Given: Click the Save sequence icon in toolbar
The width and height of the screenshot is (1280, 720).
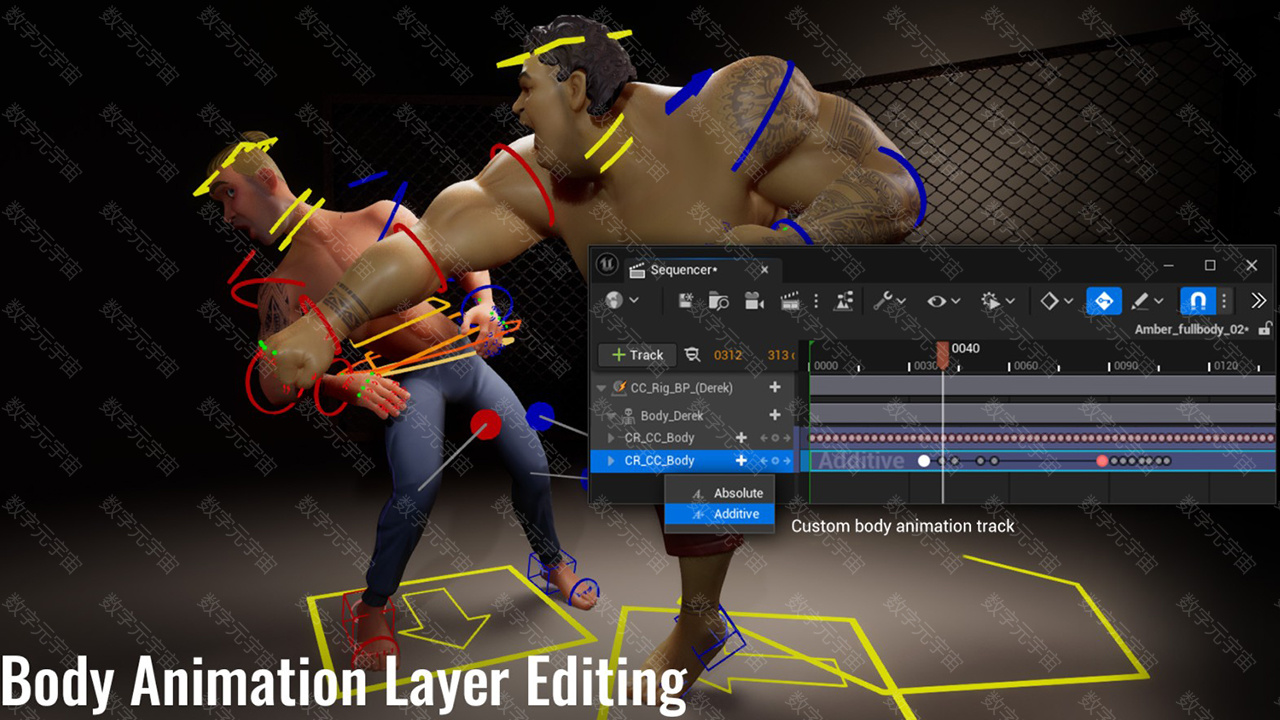Looking at the screenshot, I should point(686,301).
